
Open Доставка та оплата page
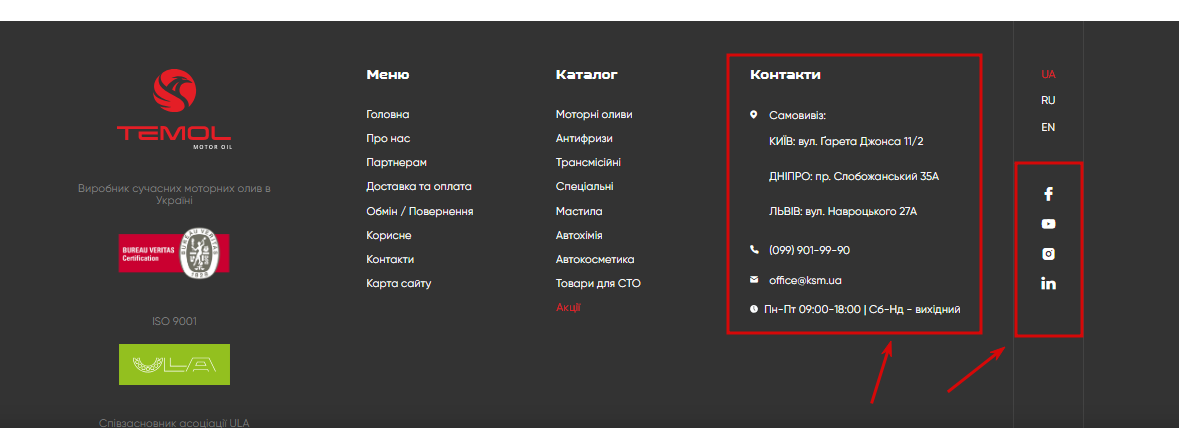tap(419, 187)
